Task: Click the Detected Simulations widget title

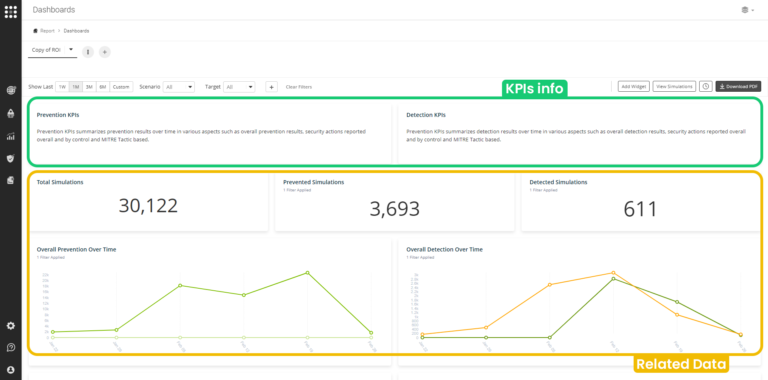Action: pyautogui.click(x=558, y=182)
